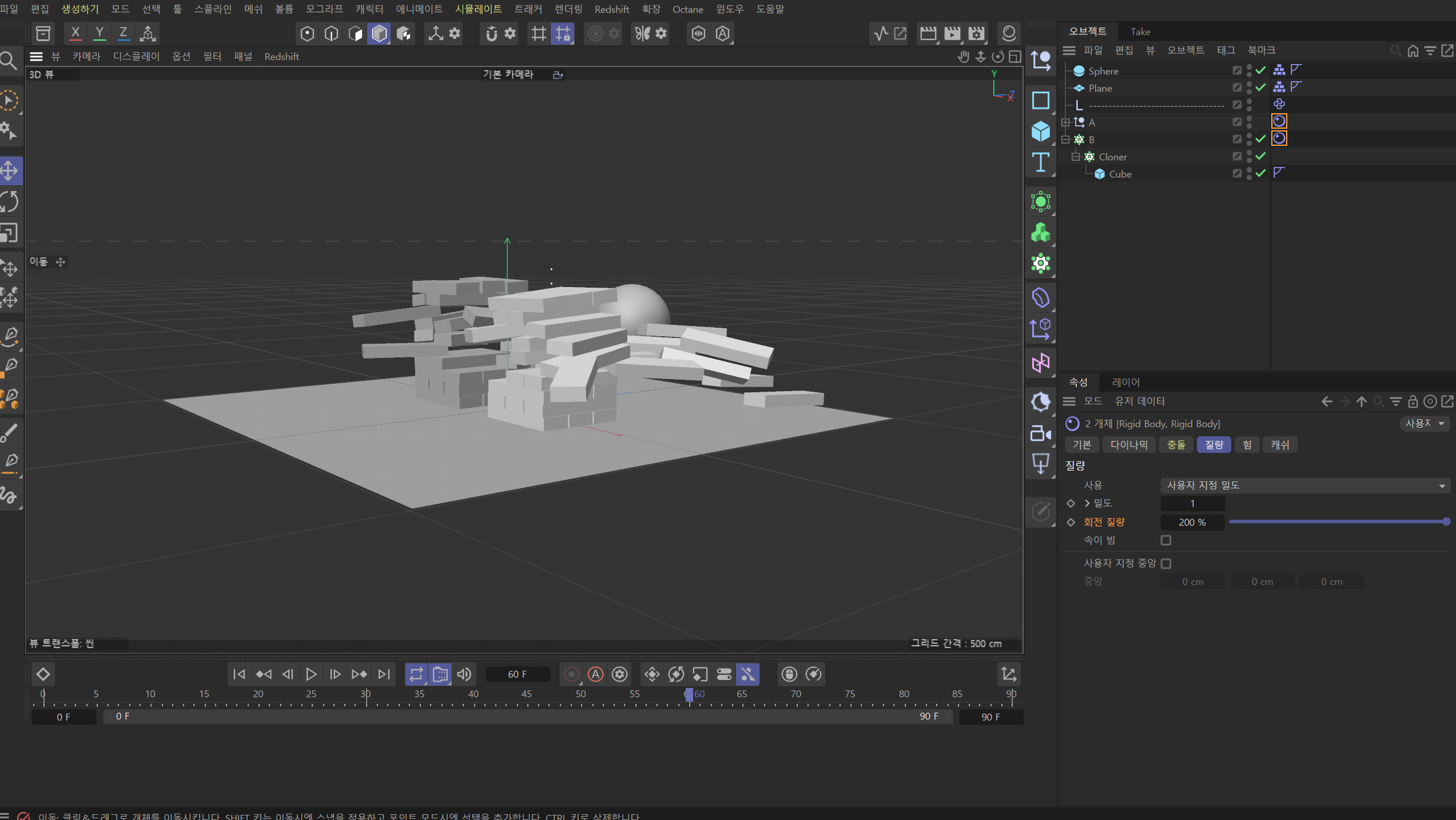Expand the A object in hierarchy
The image size is (1456, 820).
(x=1065, y=122)
